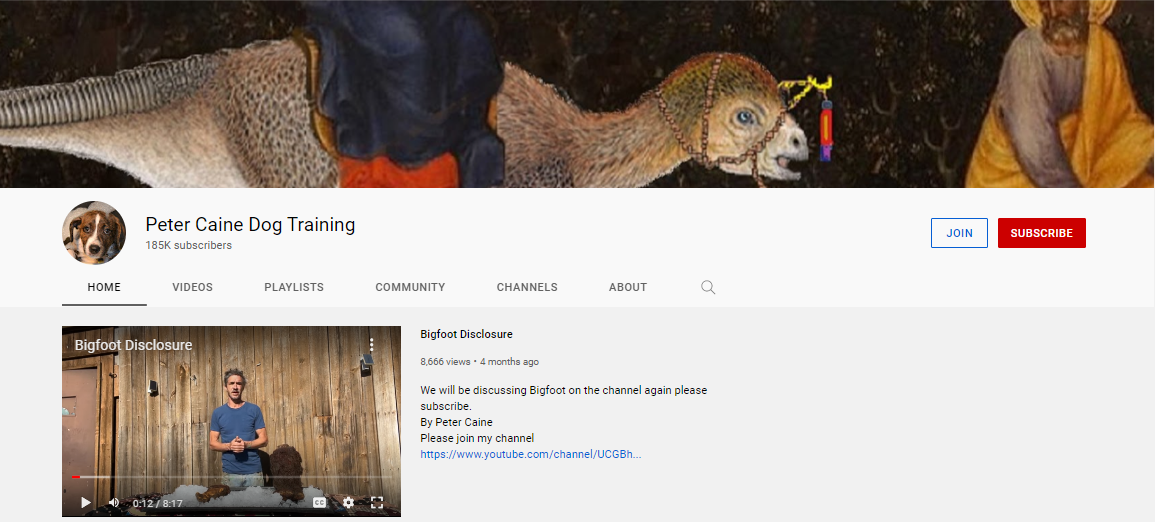Follow the youtube.com/channel/UCGBh link
The image size is (1155, 522).
pos(530,454)
